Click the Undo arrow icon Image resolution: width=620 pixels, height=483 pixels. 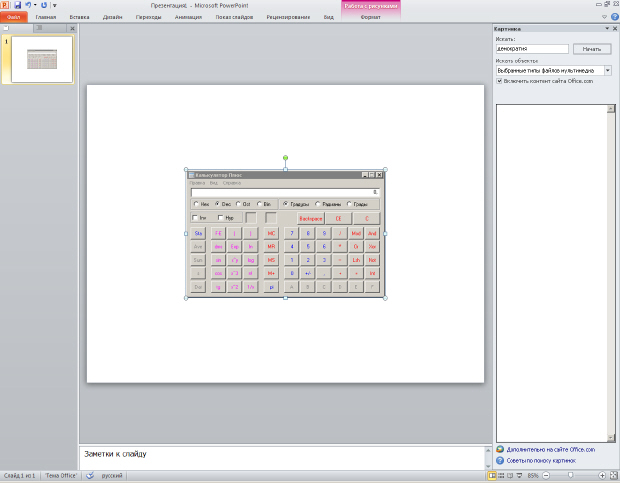point(29,5)
